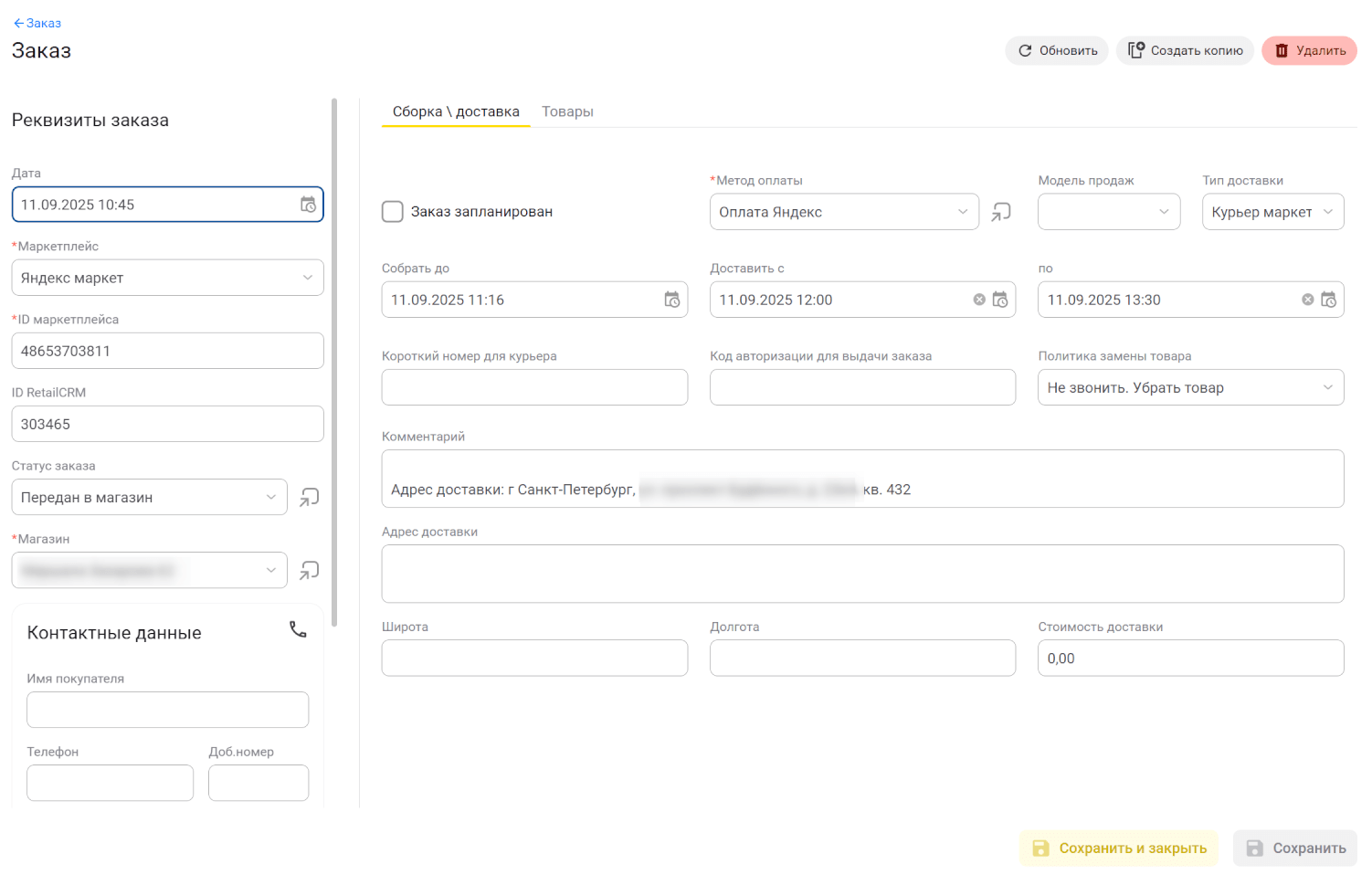This screenshot has width=1372, height=875.
Task: Open linked record next to Метод оплаты
Action: (1001, 212)
